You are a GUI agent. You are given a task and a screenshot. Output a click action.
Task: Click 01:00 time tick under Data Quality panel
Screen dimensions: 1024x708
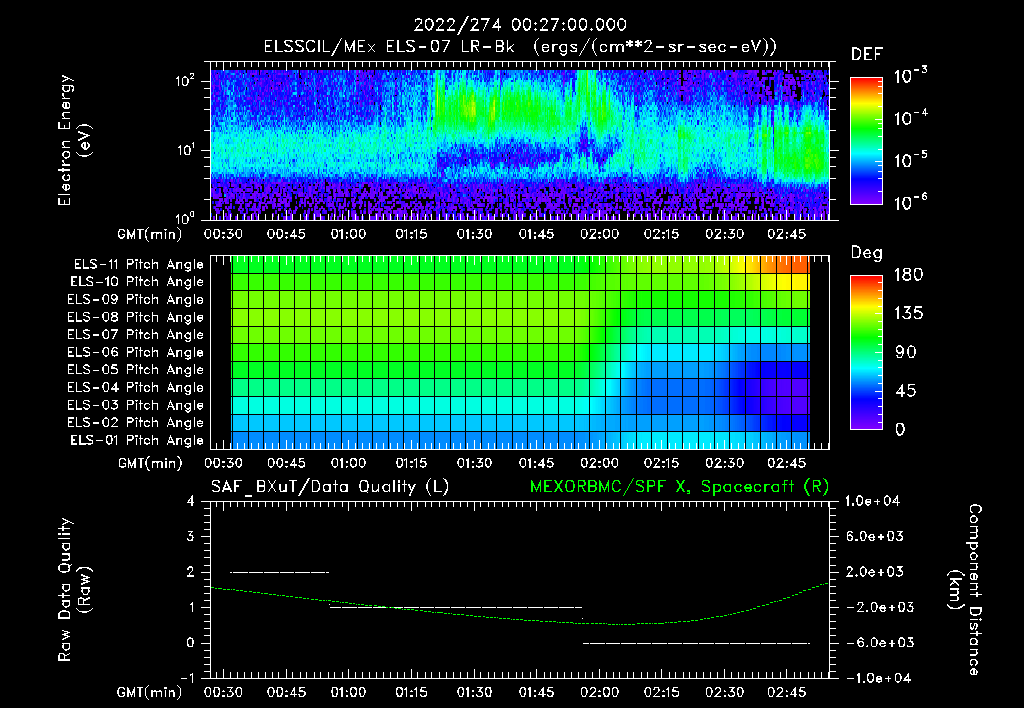[348, 692]
